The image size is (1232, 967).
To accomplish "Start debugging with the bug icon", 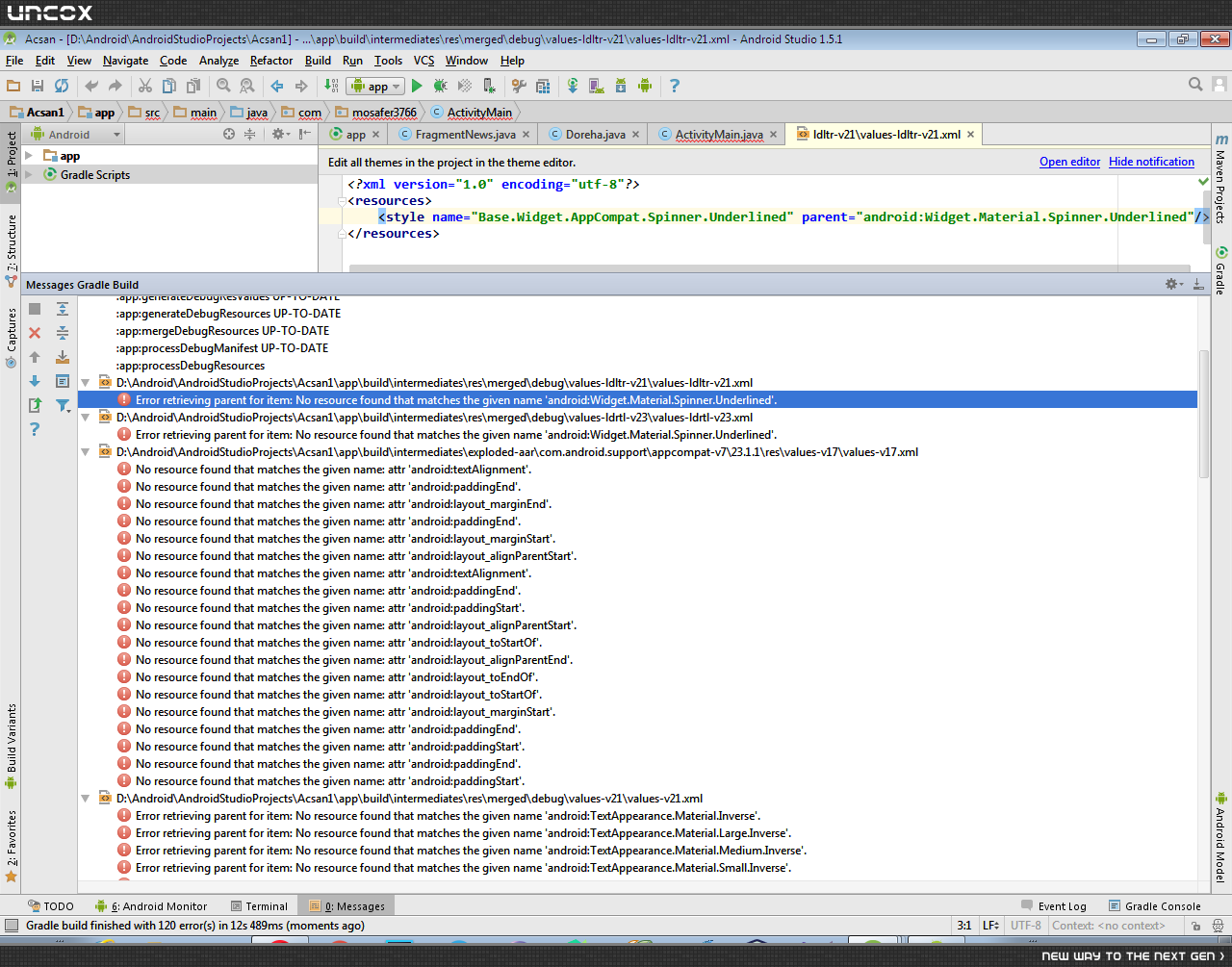I will click(441, 86).
